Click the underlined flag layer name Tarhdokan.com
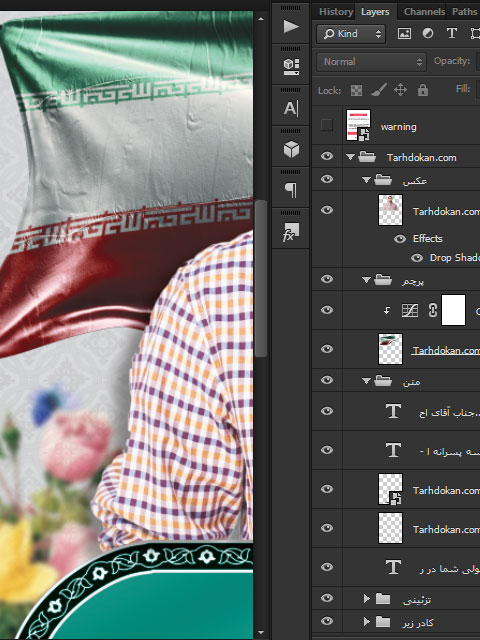Screen dimensions: 480x640 pos(446,351)
